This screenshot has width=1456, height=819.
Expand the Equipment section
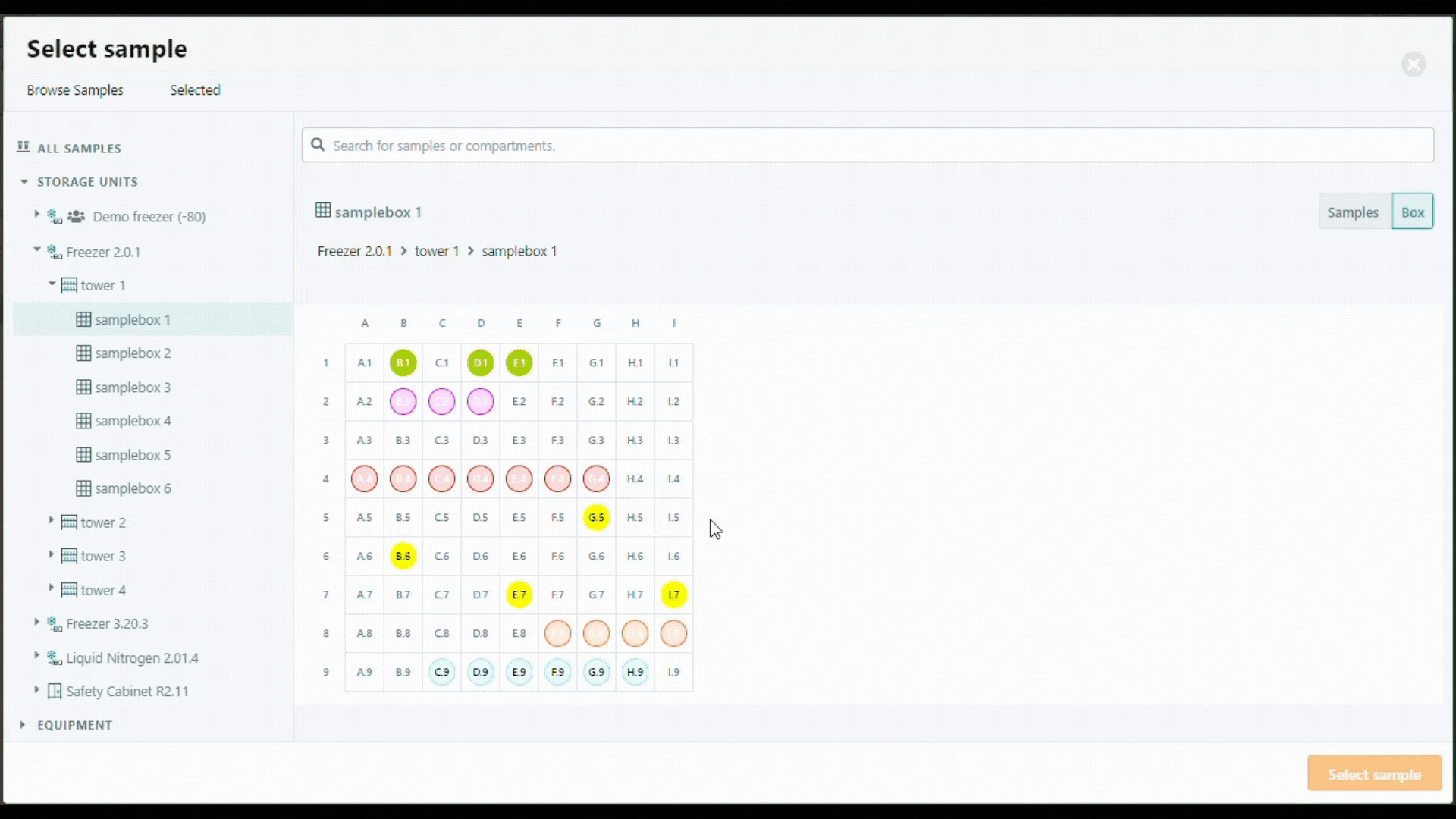click(23, 725)
